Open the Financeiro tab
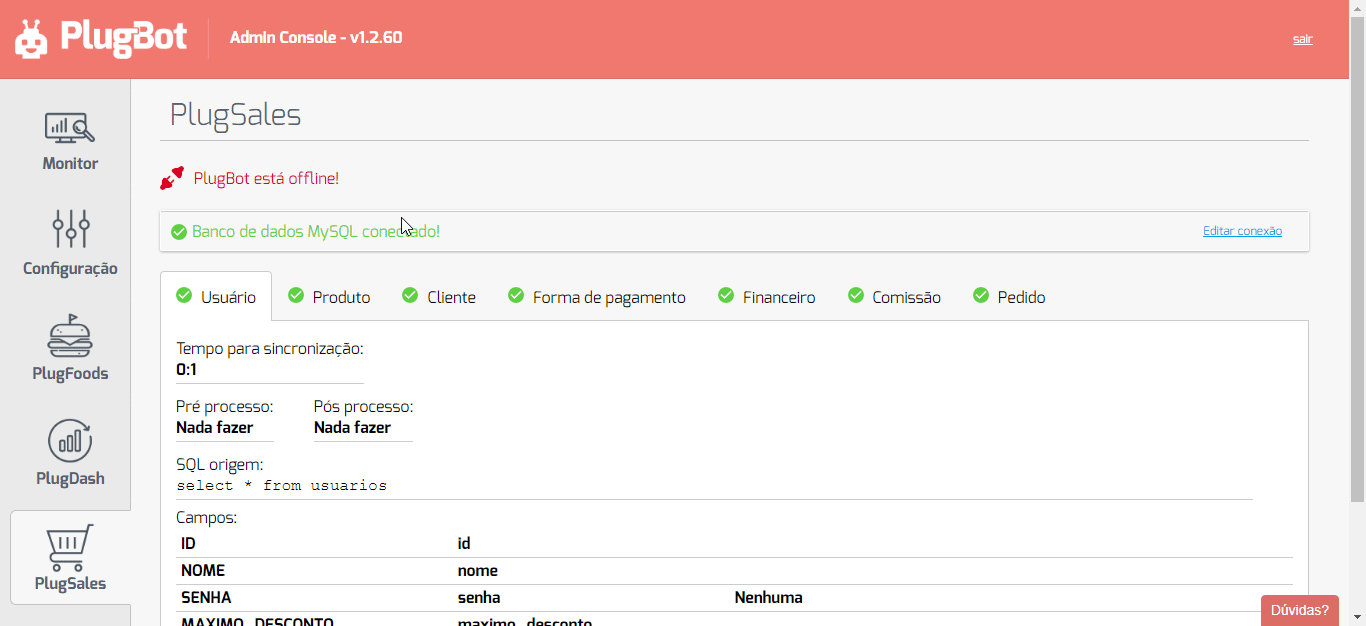This screenshot has height=626, width=1366. pos(767,297)
